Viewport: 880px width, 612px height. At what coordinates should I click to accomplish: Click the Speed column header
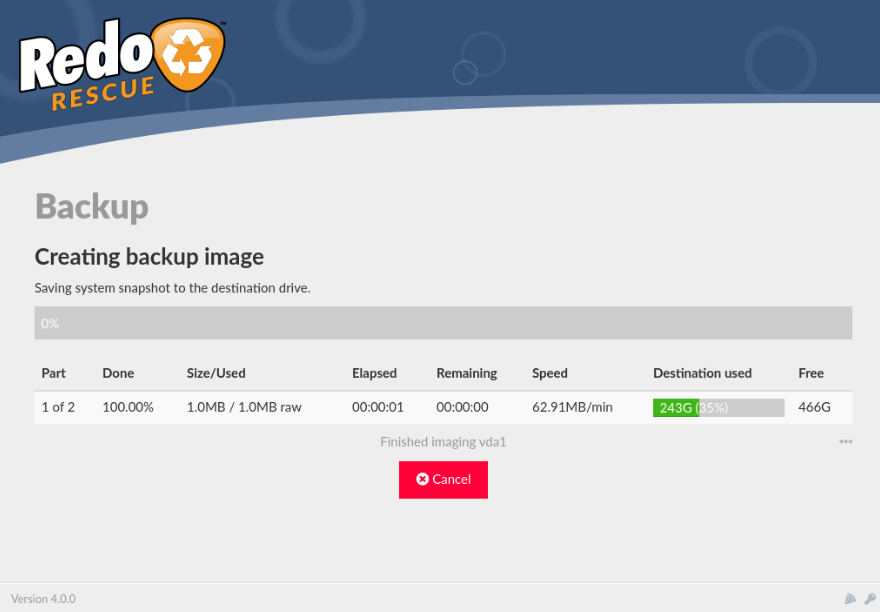(x=549, y=373)
